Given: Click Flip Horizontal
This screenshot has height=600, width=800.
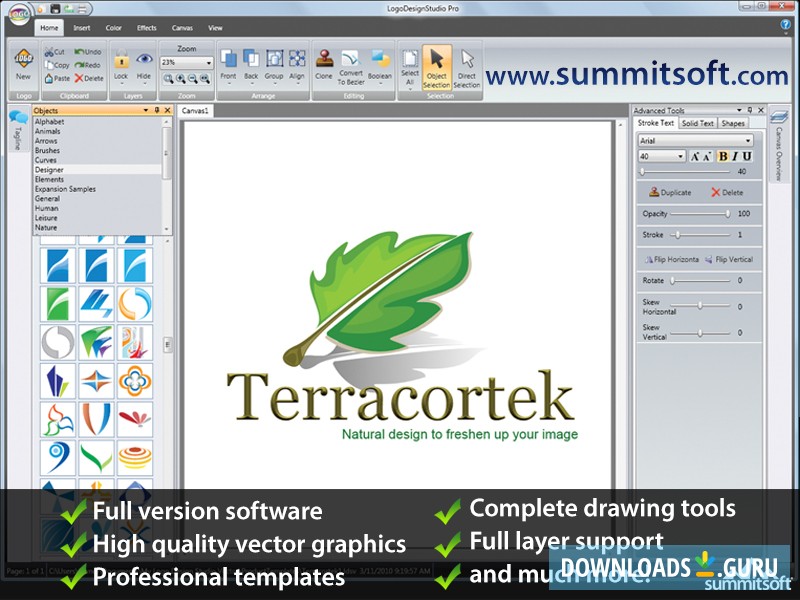Looking at the screenshot, I should [x=673, y=258].
